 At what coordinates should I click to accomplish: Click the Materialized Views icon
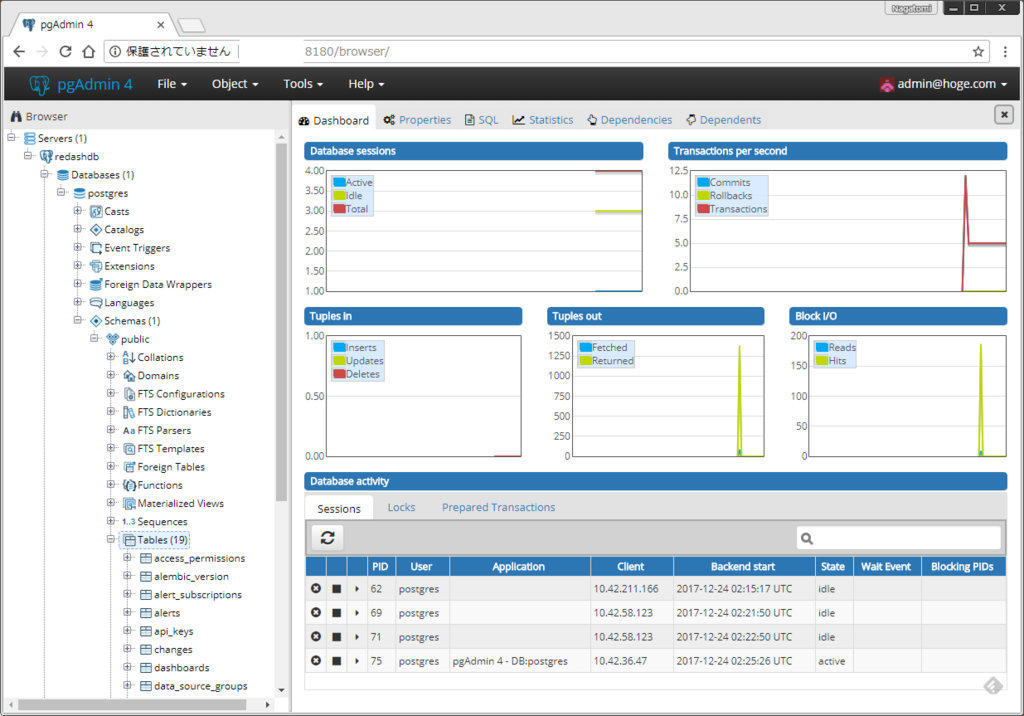[x=129, y=504]
